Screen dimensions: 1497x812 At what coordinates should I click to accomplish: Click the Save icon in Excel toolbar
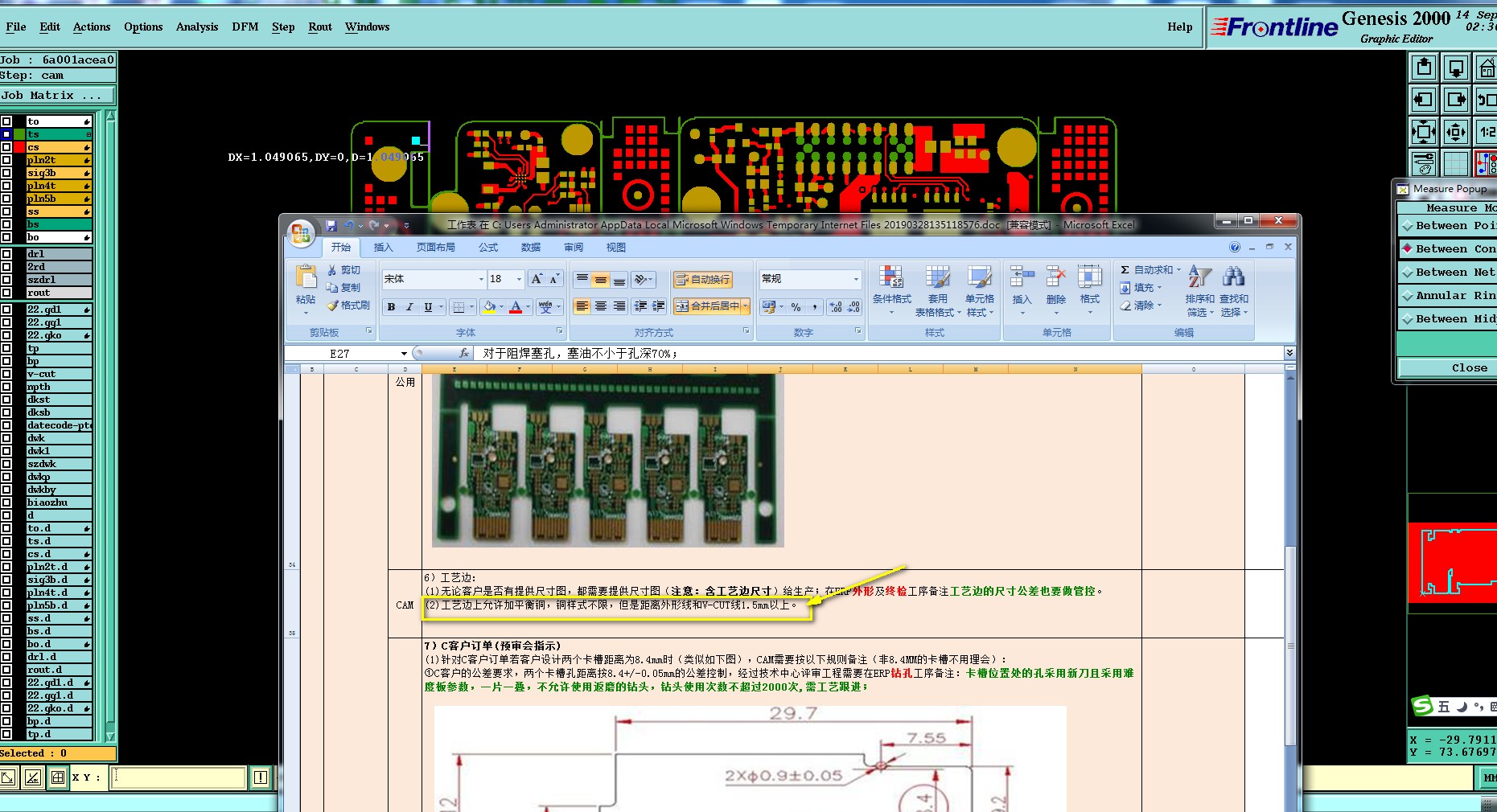tap(331, 225)
